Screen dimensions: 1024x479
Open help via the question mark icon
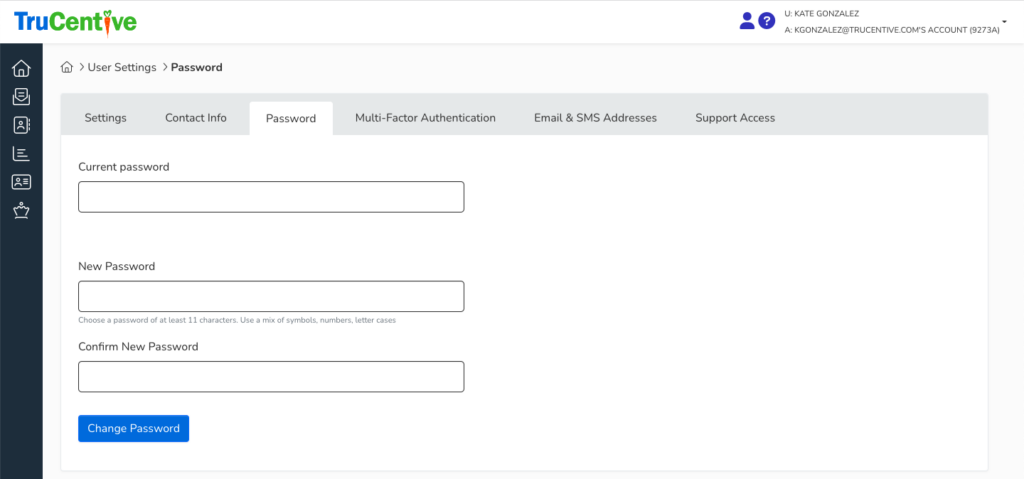point(767,20)
